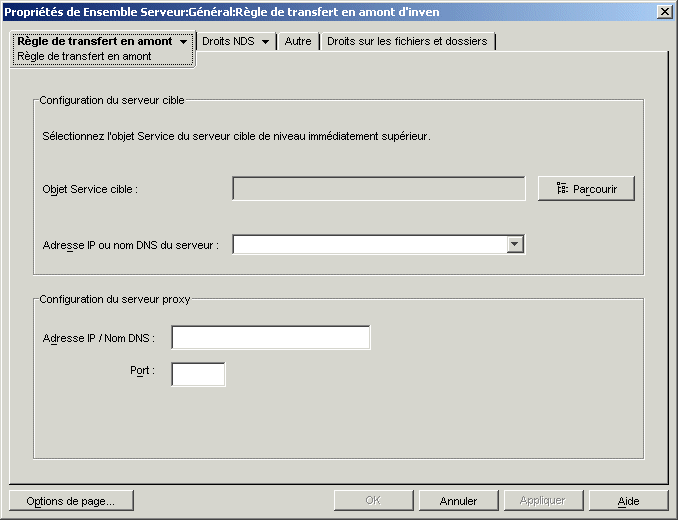Select the Règle de transfert en amont sub-page
Viewport: 678px width, 520px height.
click(x=84, y=56)
